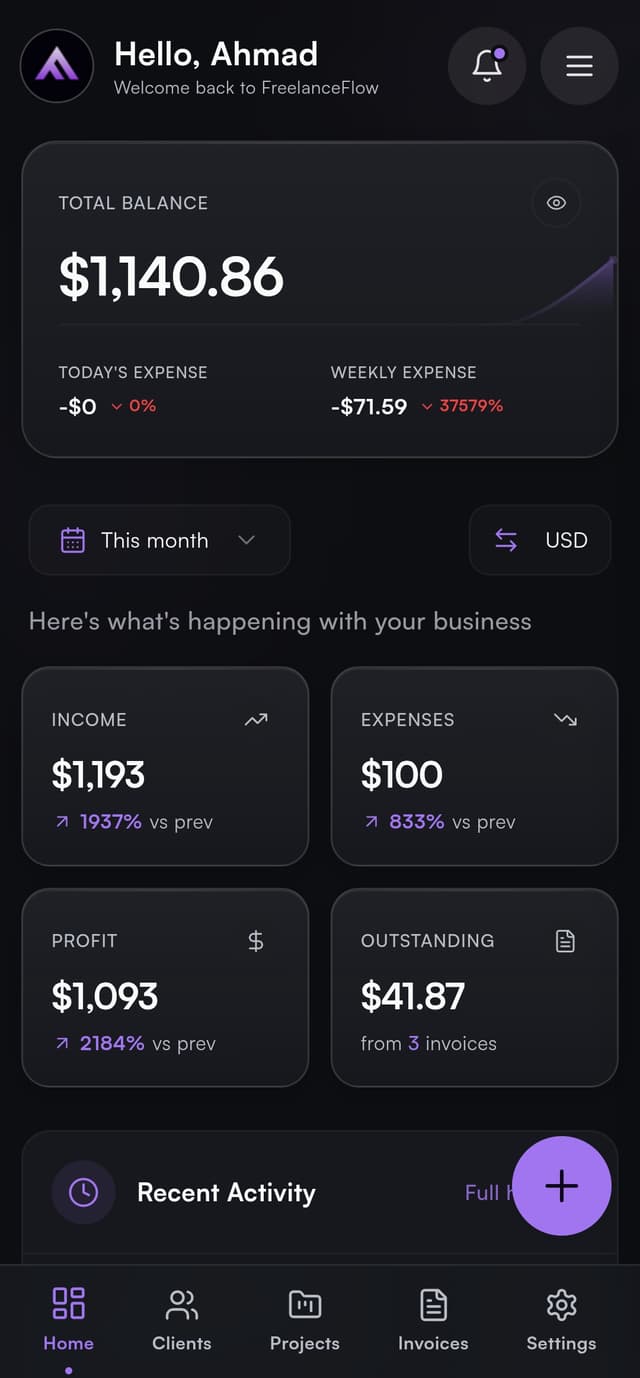Click the expenses trending-down icon
This screenshot has height=1378, width=640.
point(565,719)
